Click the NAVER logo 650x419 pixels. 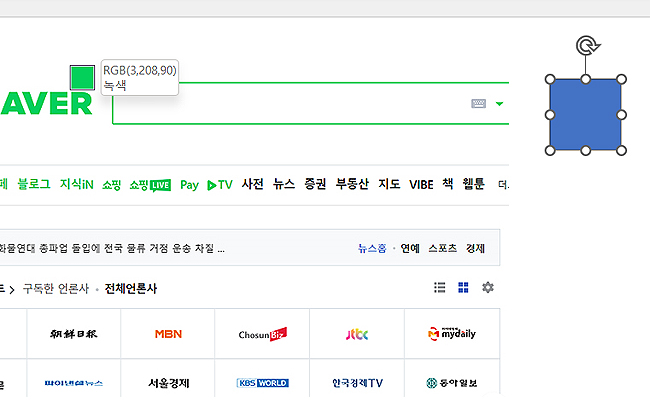coord(46,104)
